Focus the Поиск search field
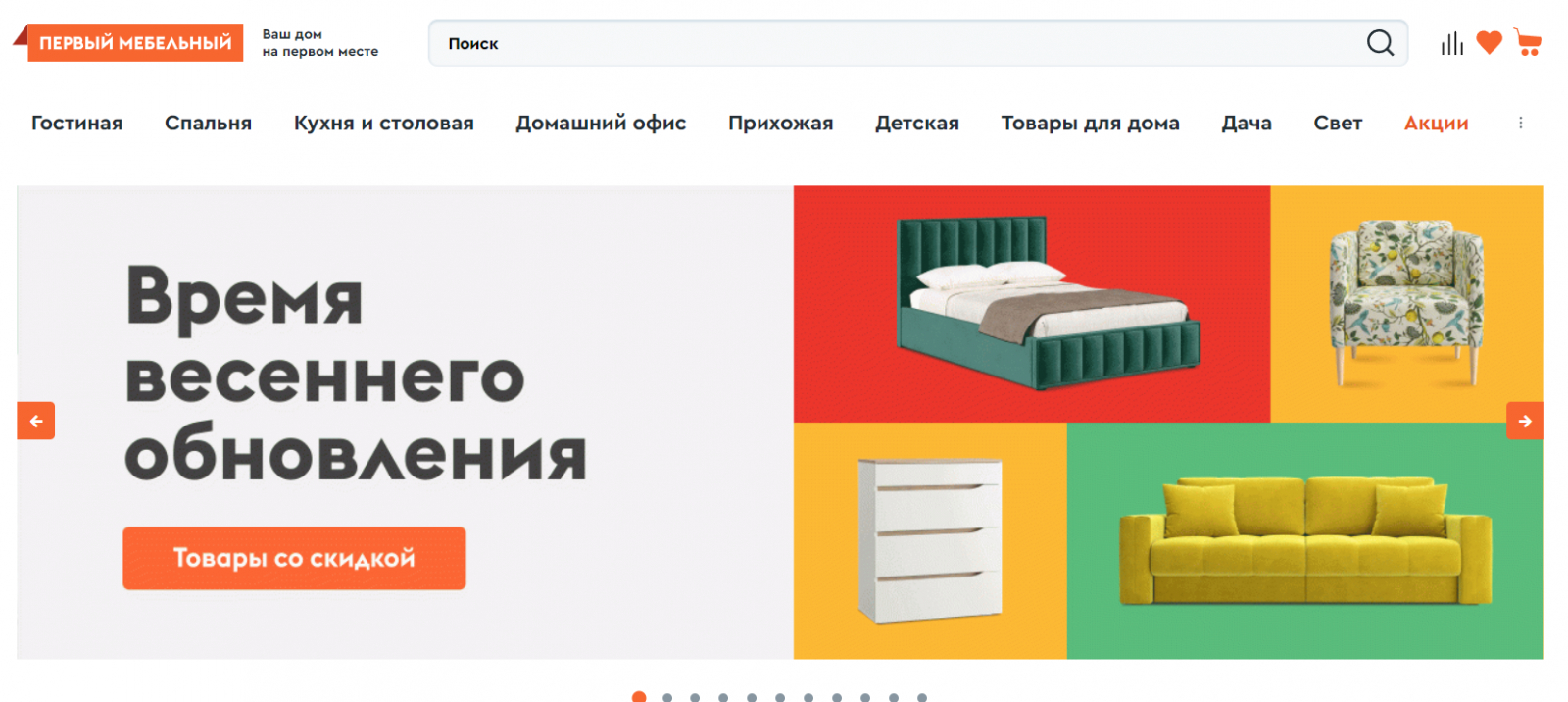This screenshot has width=1568, height=702. [897, 43]
